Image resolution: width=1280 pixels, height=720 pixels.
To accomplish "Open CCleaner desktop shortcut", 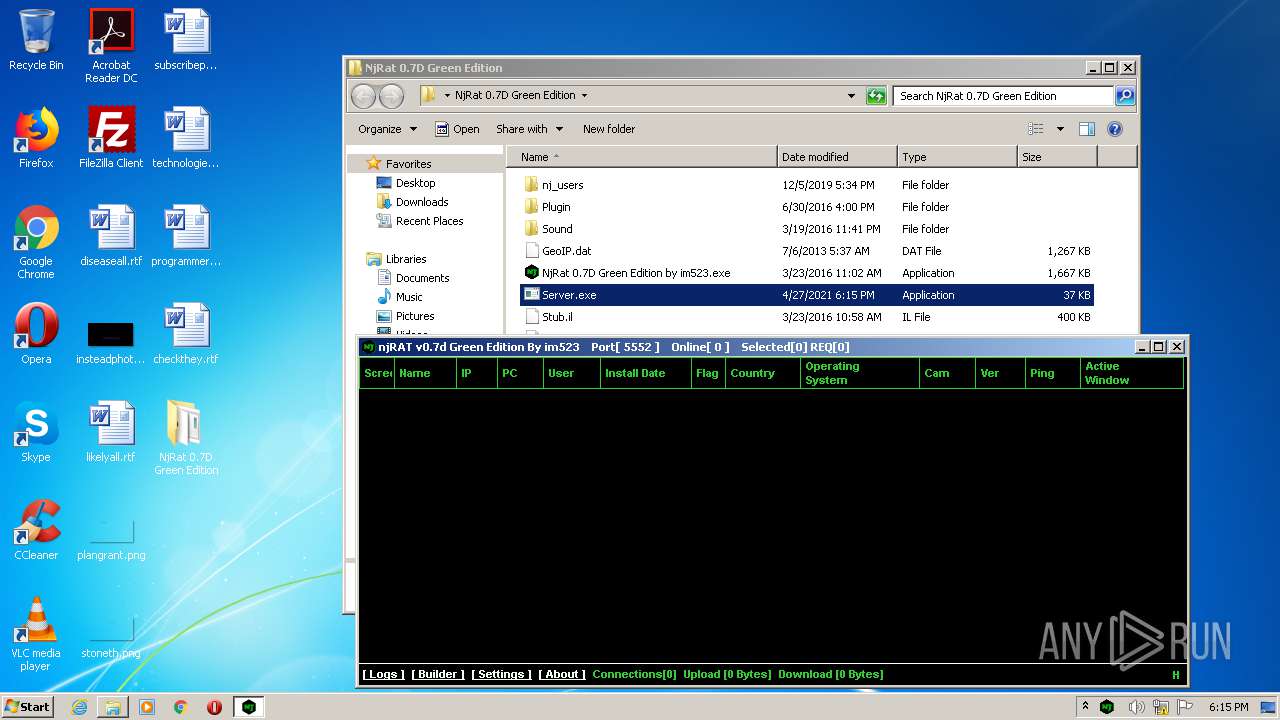I will coord(36,530).
